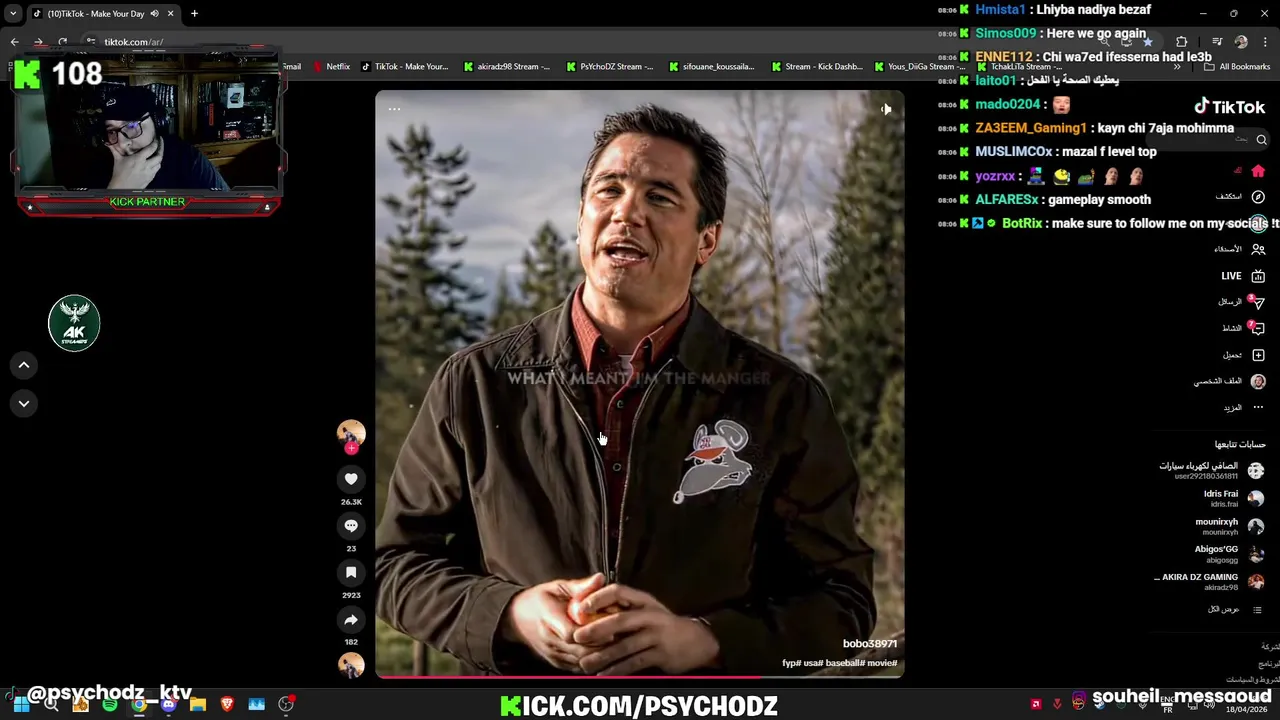Click the tiktok.com address bar

pos(134,42)
